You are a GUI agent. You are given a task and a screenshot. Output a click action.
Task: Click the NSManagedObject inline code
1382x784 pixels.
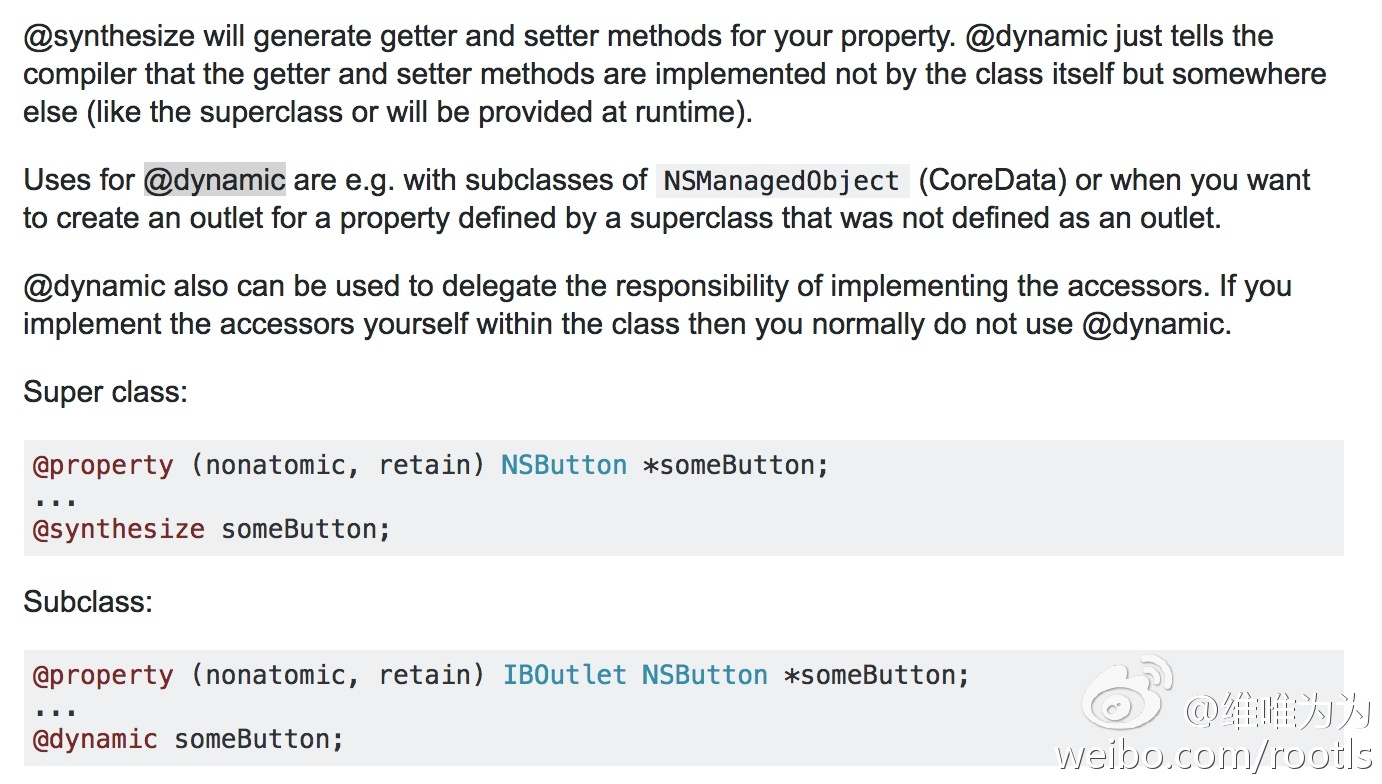781,181
